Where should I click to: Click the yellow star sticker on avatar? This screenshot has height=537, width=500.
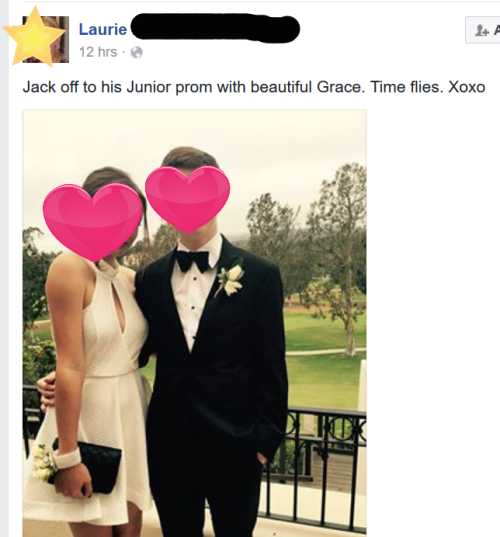coord(34,36)
